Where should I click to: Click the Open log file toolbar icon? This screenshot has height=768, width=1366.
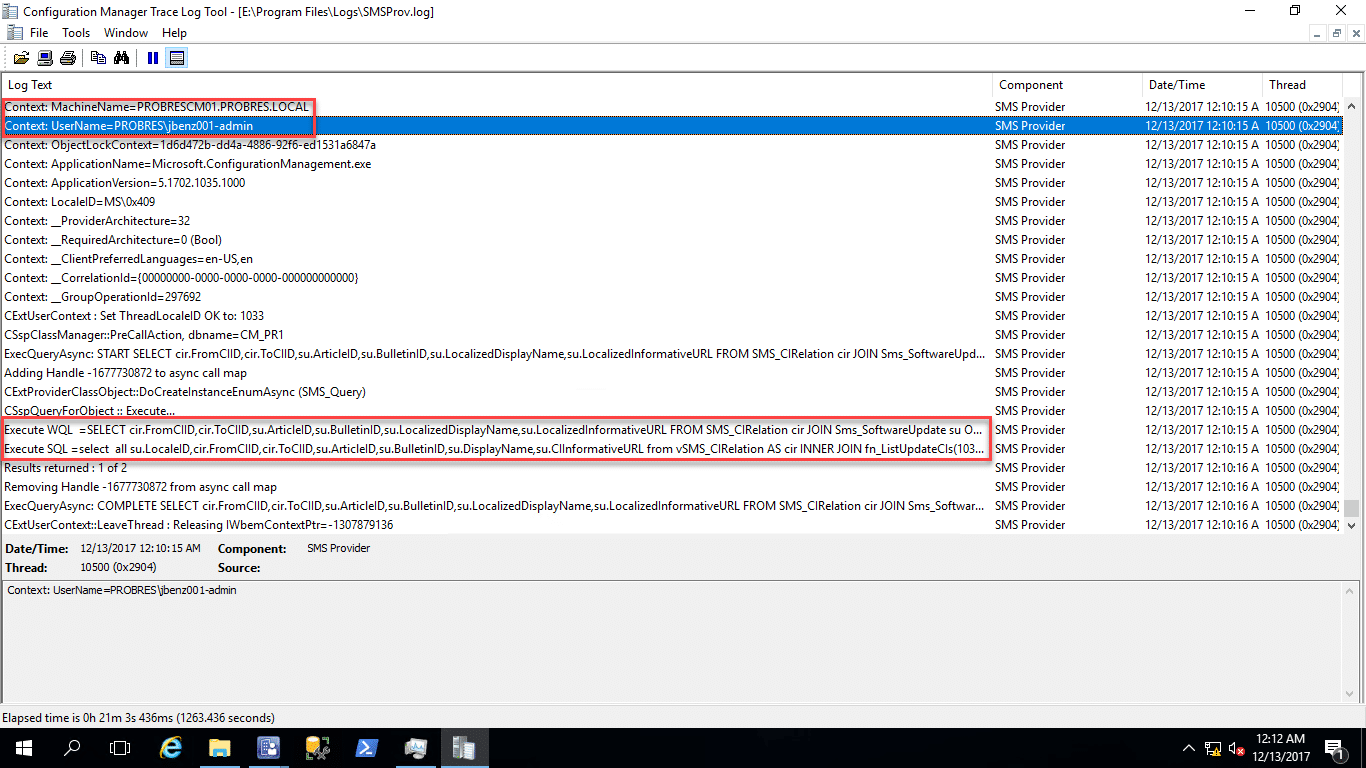21,58
